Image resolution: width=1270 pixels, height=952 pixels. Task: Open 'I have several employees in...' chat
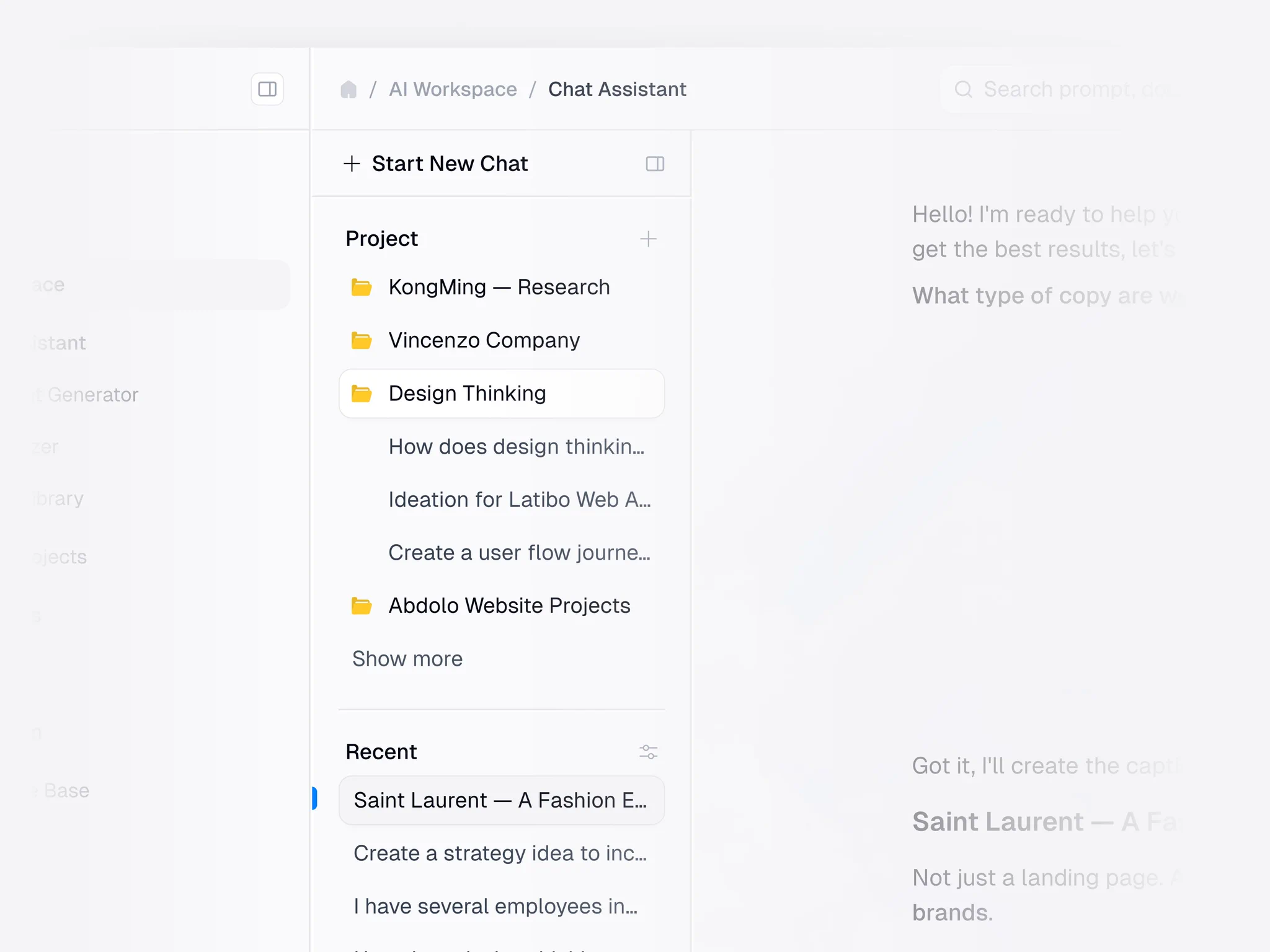pos(495,906)
